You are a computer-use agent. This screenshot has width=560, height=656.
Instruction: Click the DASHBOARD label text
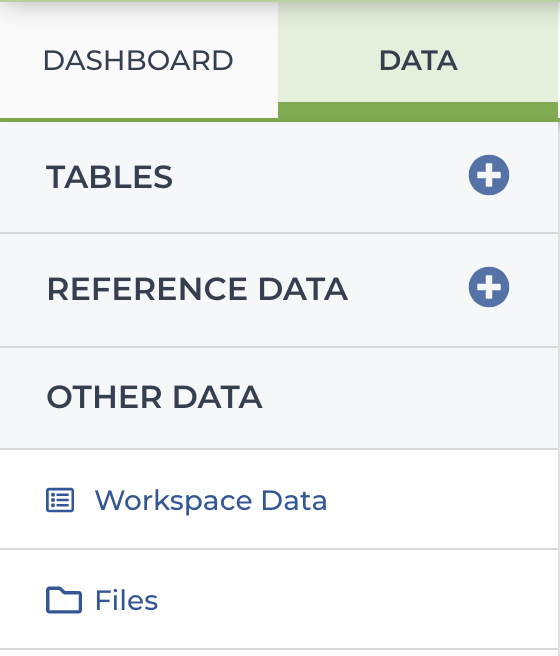tap(138, 60)
